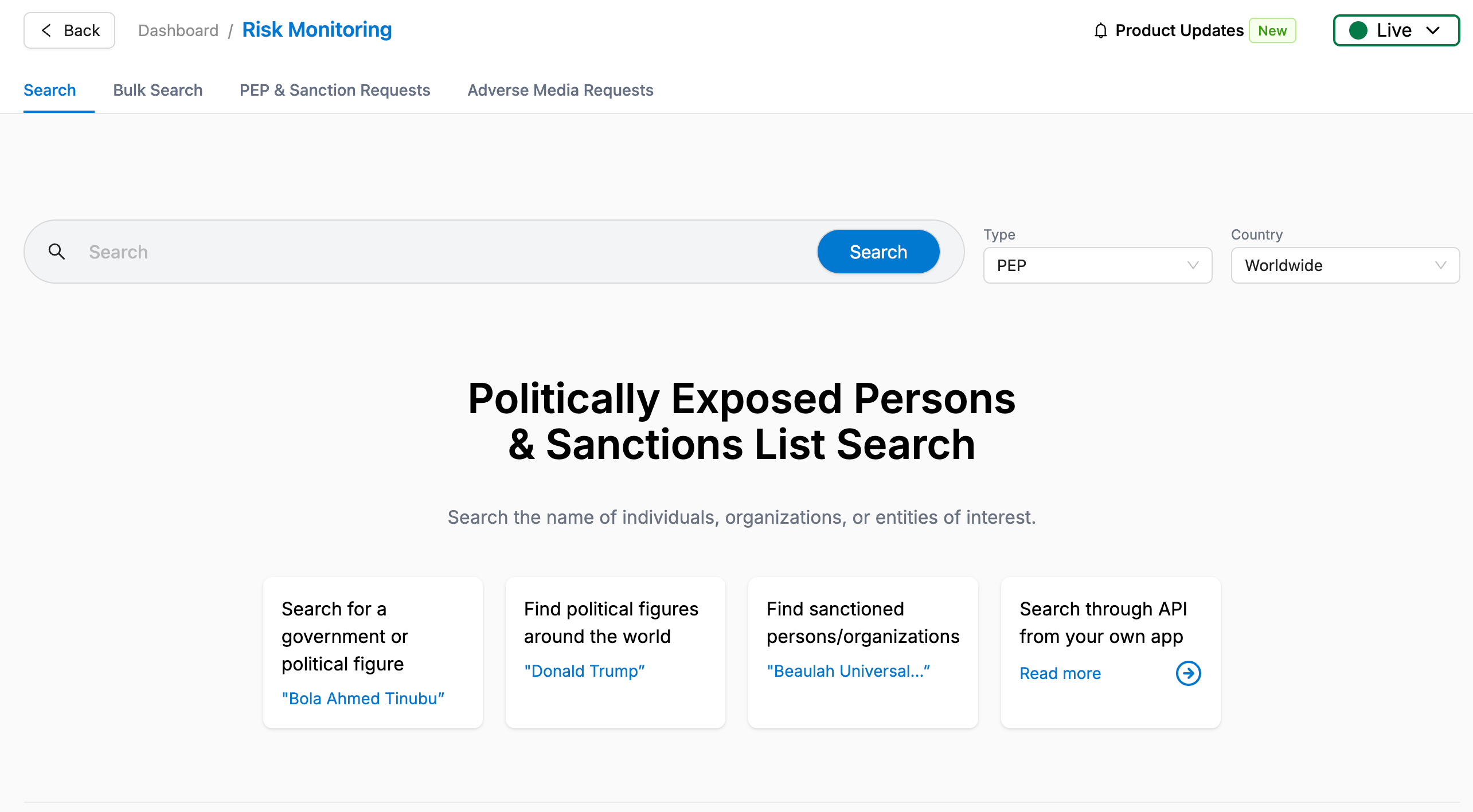The height and width of the screenshot is (812, 1473).
Task: Open the Adverse Media Requests tab
Action: 560,90
